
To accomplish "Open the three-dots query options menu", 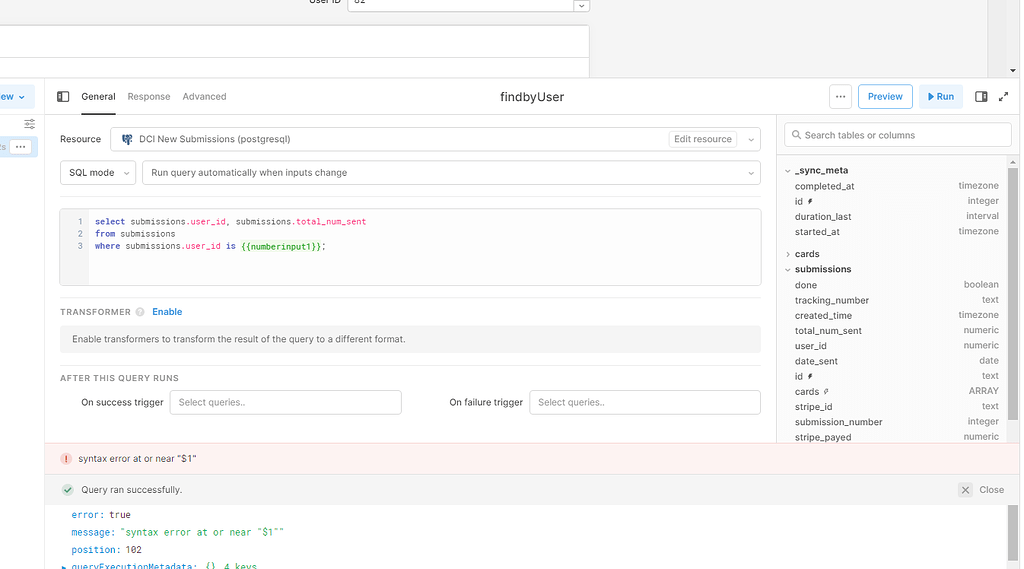I will [840, 97].
